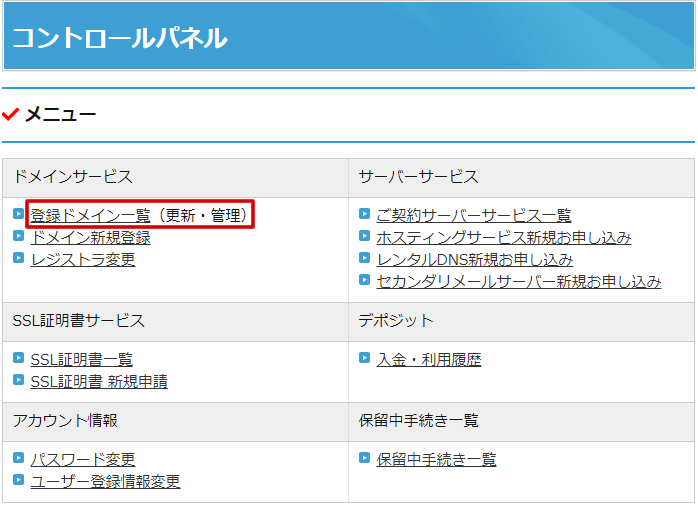This screenshot has height=510, width=698.
Task: Click arrow icon beside レジストラ変更
Action: click(x=18, y=257)
